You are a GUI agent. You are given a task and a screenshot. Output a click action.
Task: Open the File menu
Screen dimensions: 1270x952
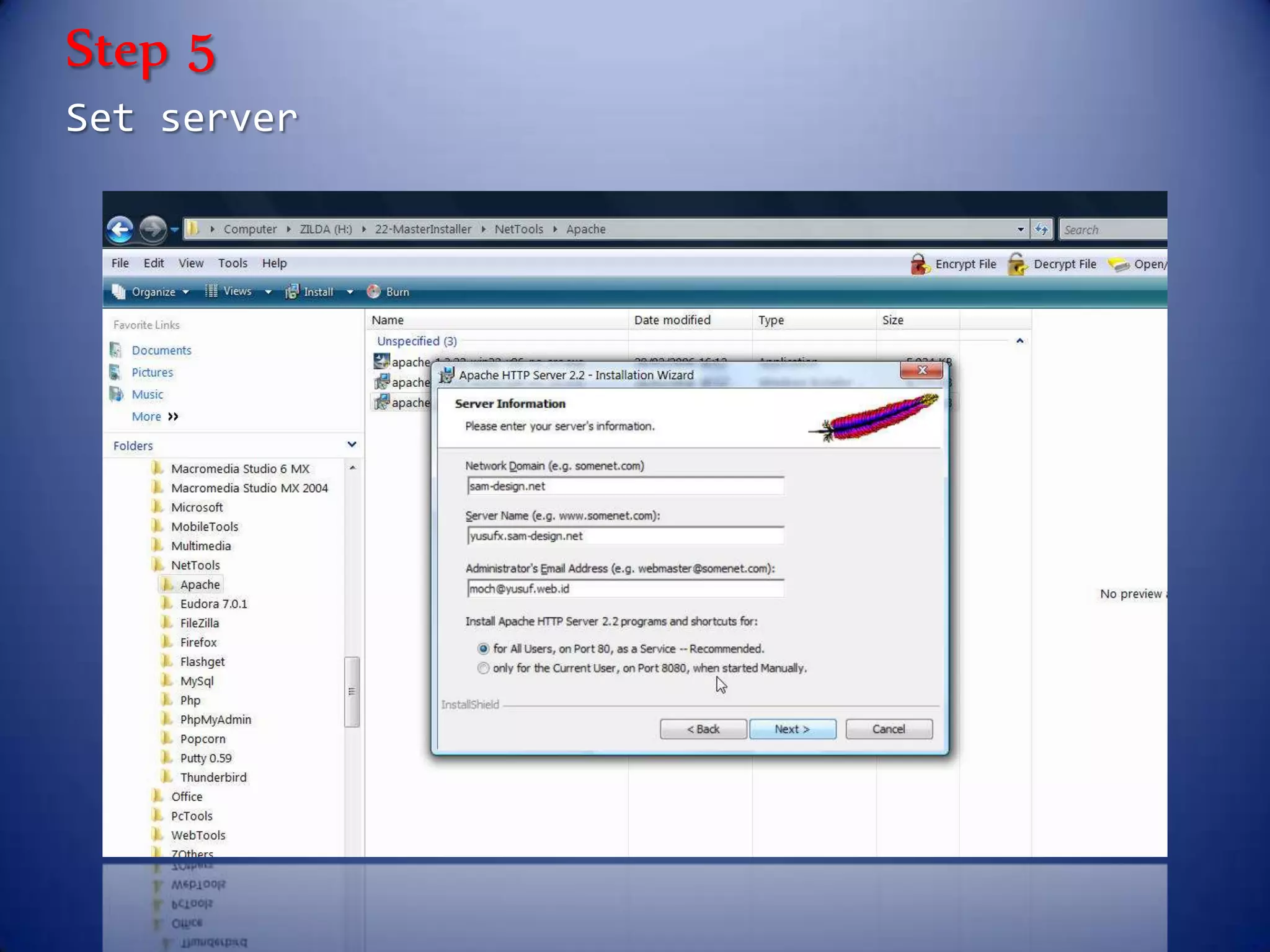[120, 263]
